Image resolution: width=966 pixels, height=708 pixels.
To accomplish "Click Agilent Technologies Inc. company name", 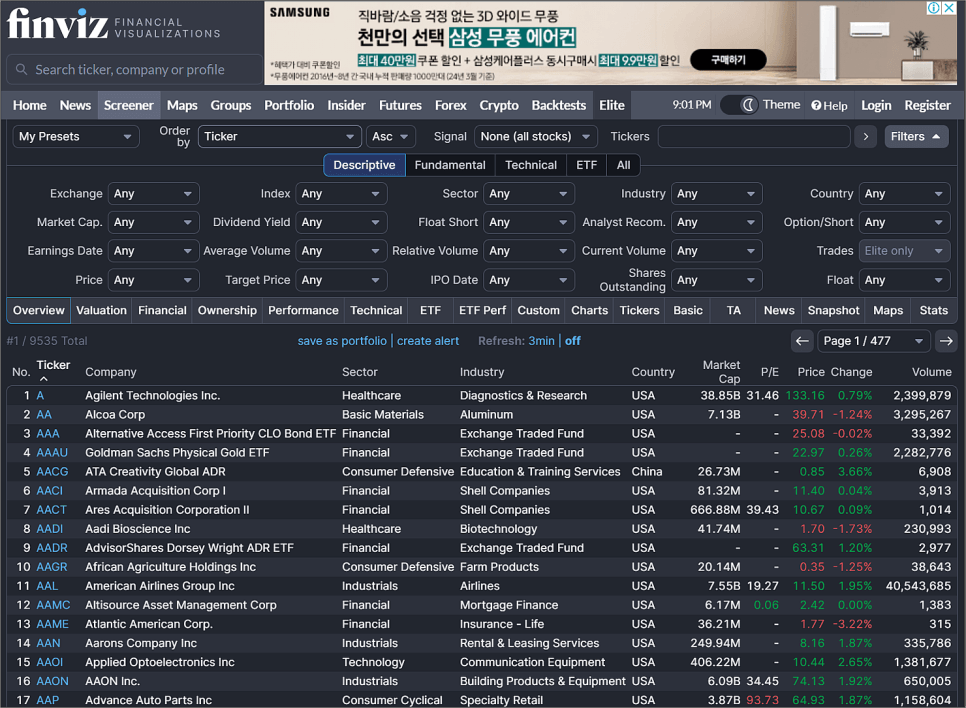I will tap(153, 396).
